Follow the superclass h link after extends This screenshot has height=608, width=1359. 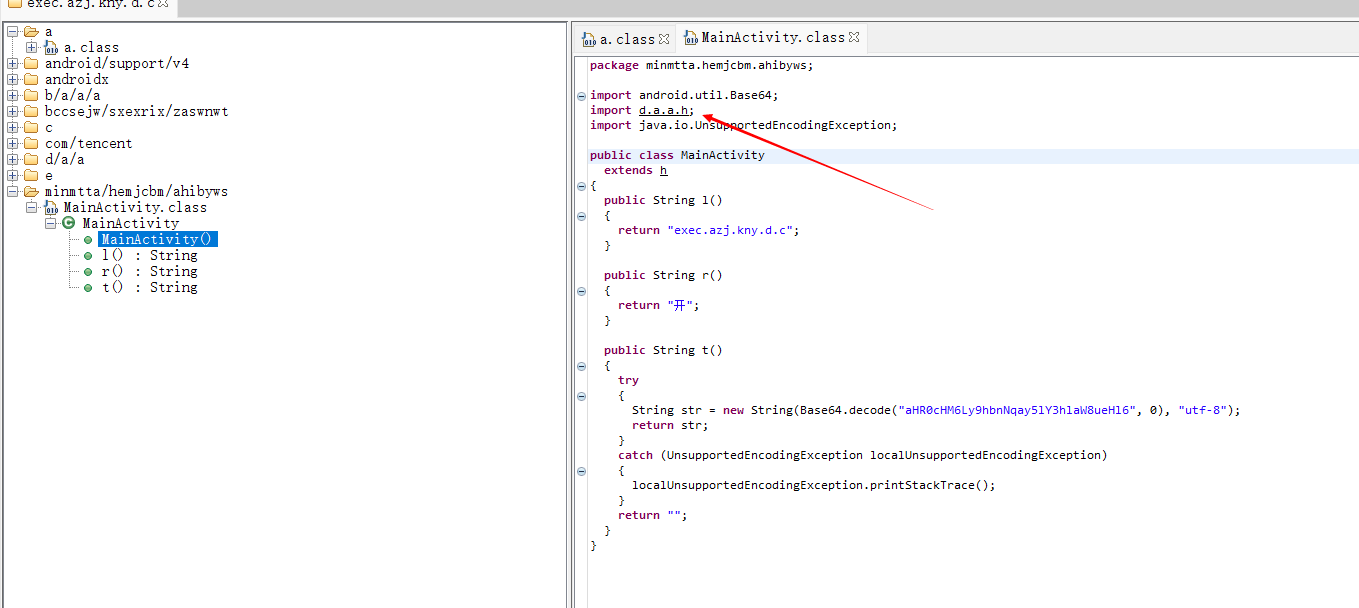(x=663, y=170)
